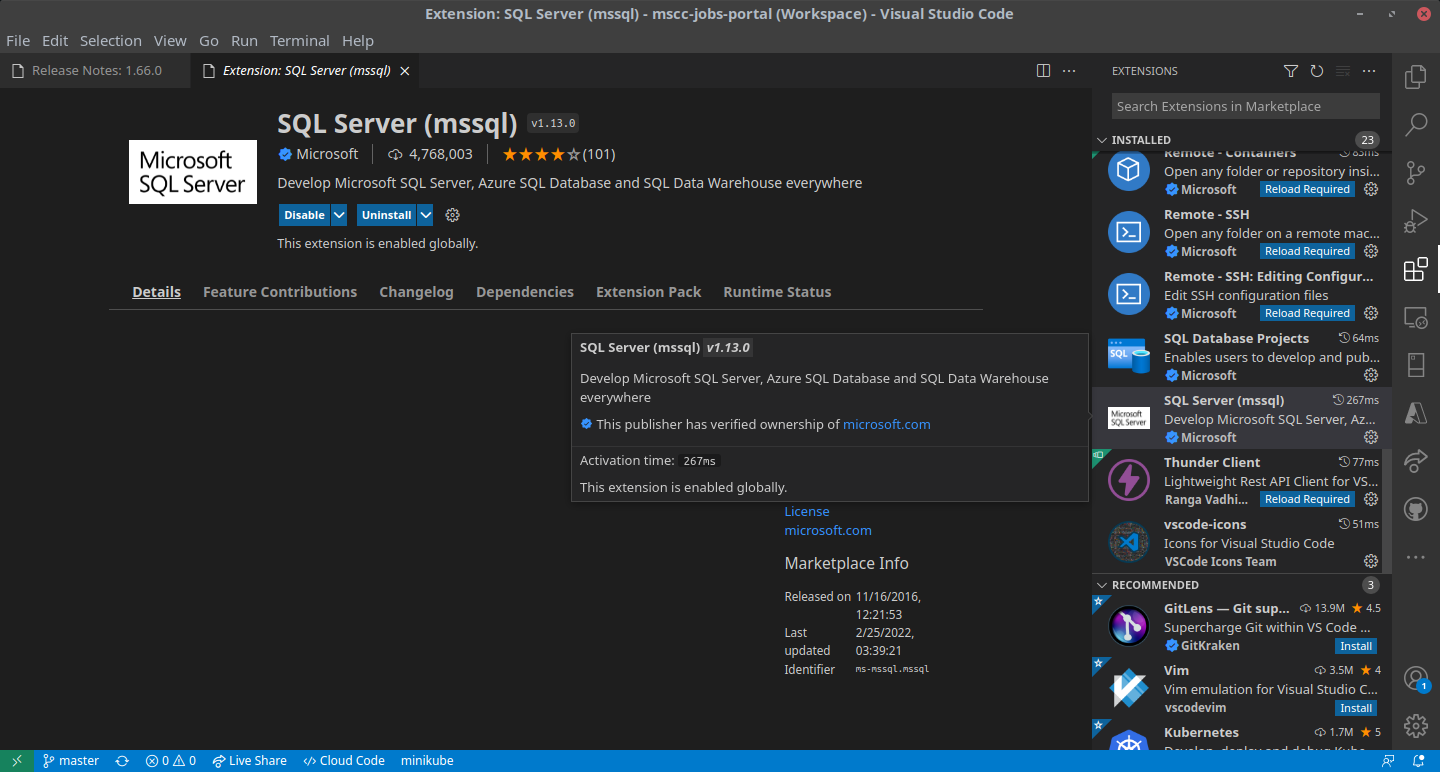
Task: Open the Selection menu
Action: pyautogui.click(x=111, y=41)
